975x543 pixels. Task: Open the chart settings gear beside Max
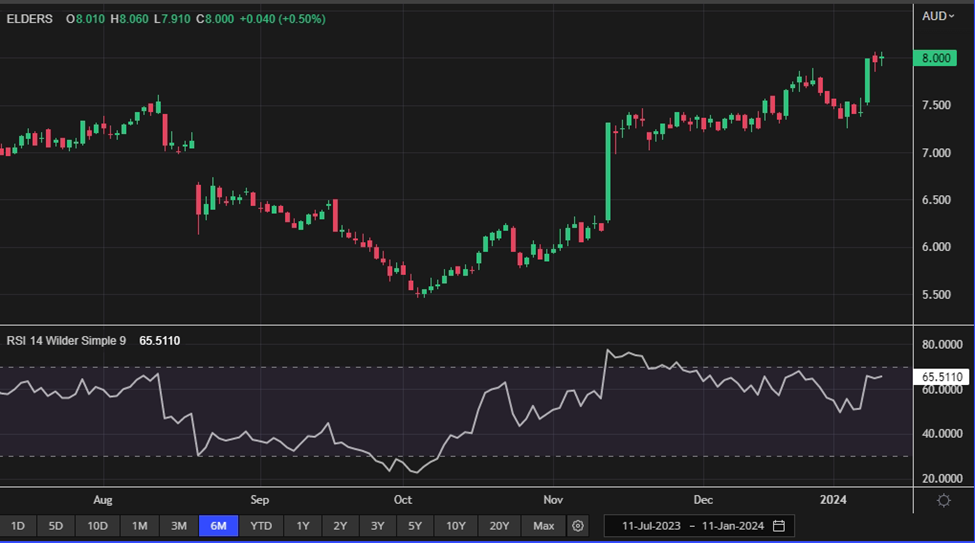[x=578, y=526]
